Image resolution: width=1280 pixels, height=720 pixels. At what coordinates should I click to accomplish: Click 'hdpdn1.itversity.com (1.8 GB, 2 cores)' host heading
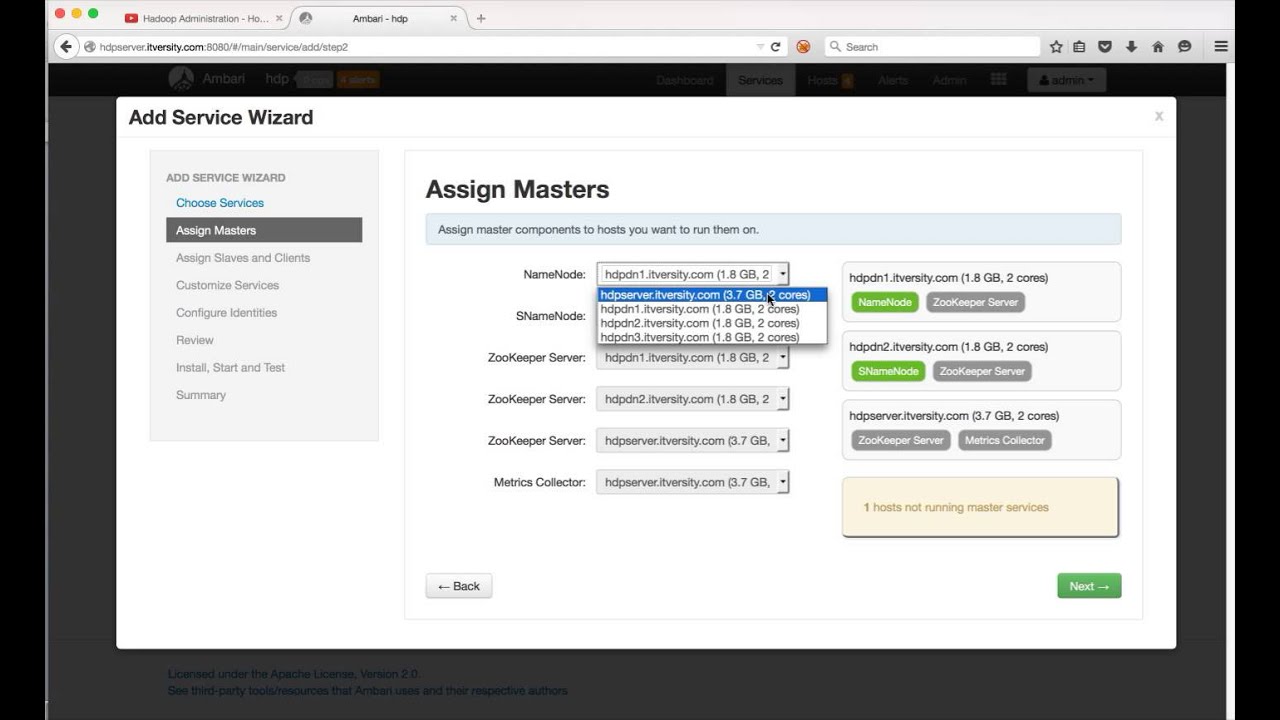(949, 278)
